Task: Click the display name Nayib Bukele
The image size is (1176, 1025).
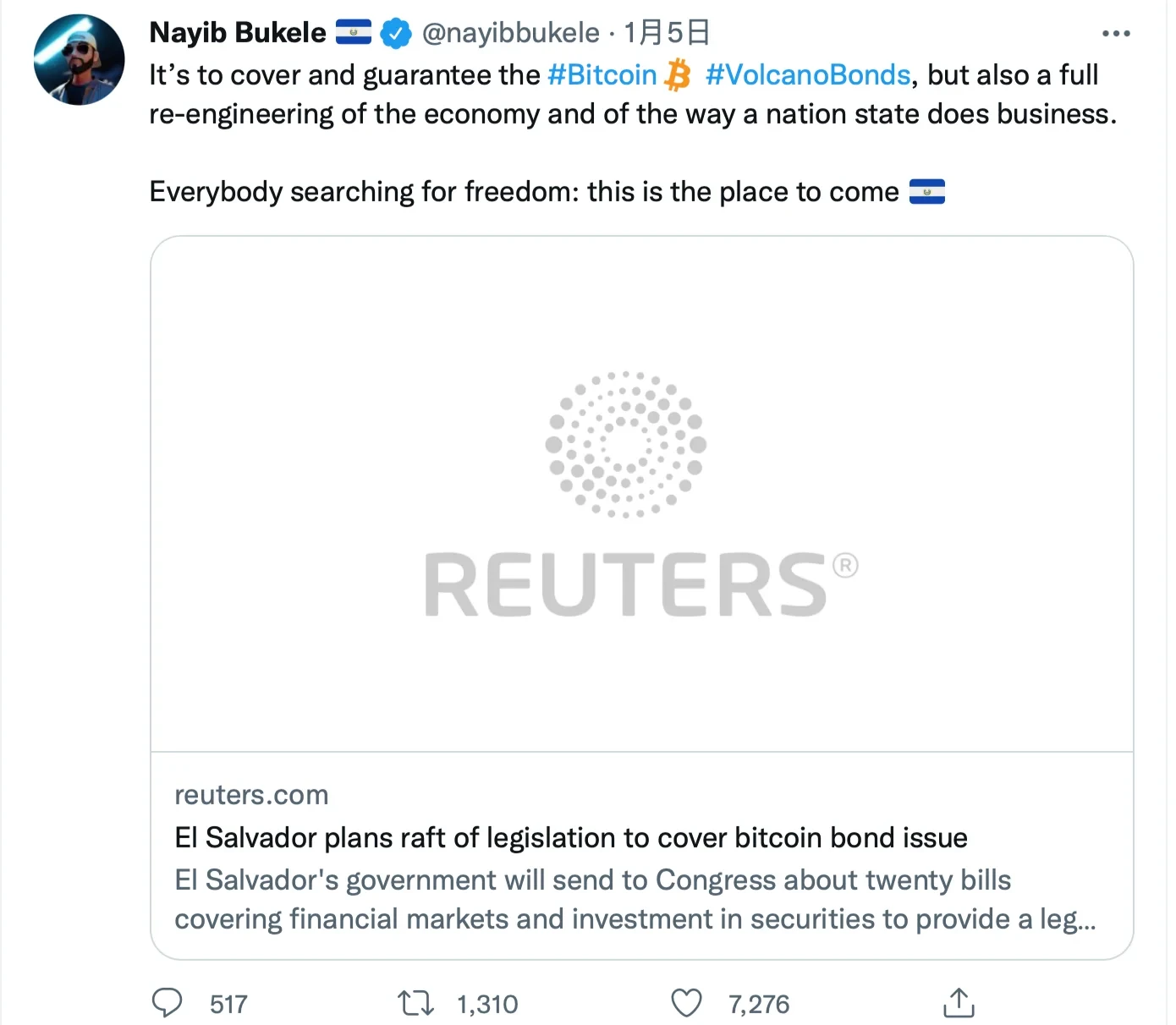Action: [237, 33]
